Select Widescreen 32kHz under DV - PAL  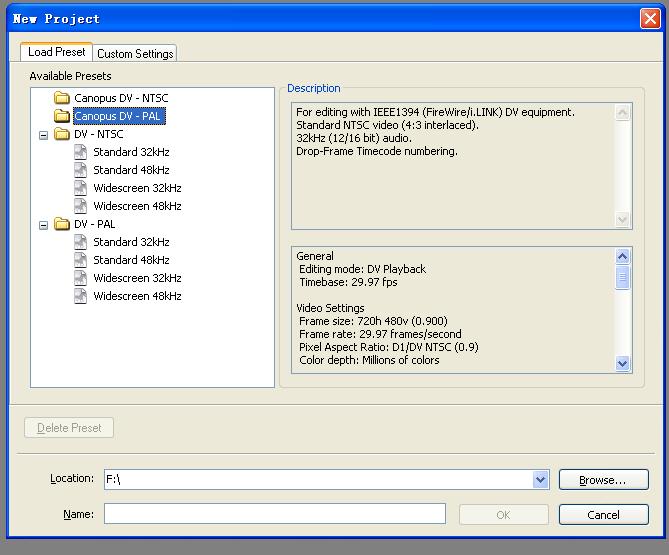coord(137,278)
